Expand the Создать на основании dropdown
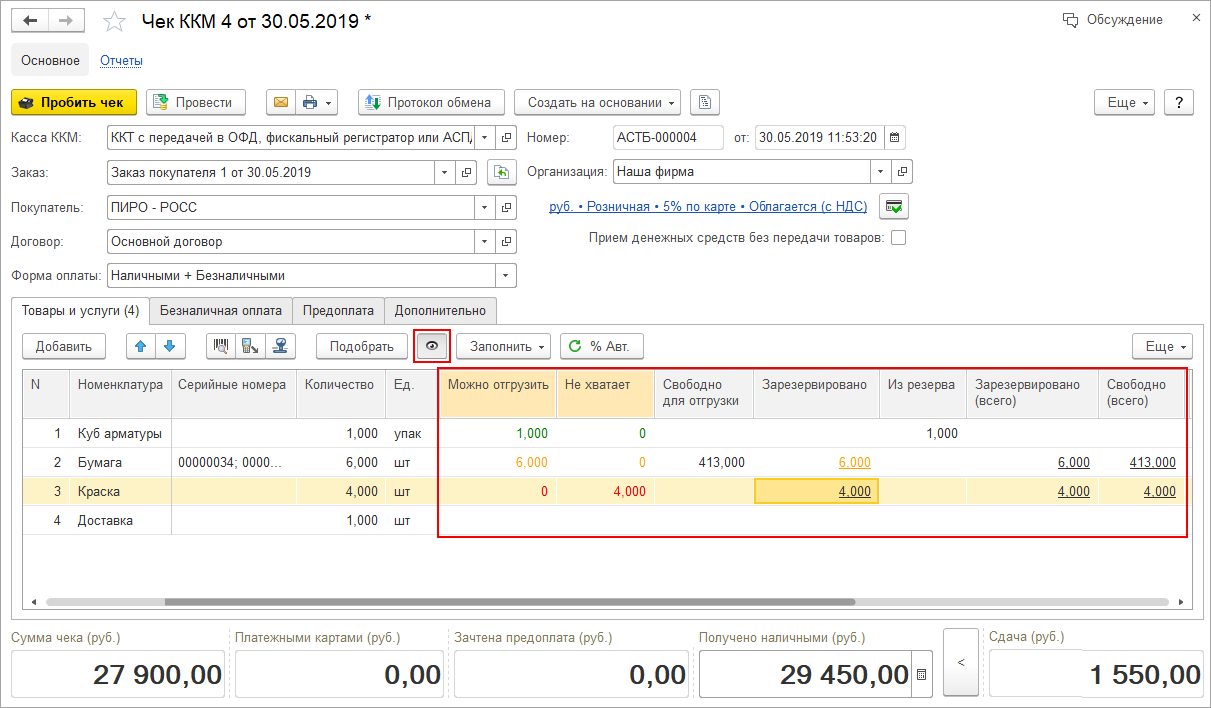Screen dimensions: 1211x708 pos(597,102)
